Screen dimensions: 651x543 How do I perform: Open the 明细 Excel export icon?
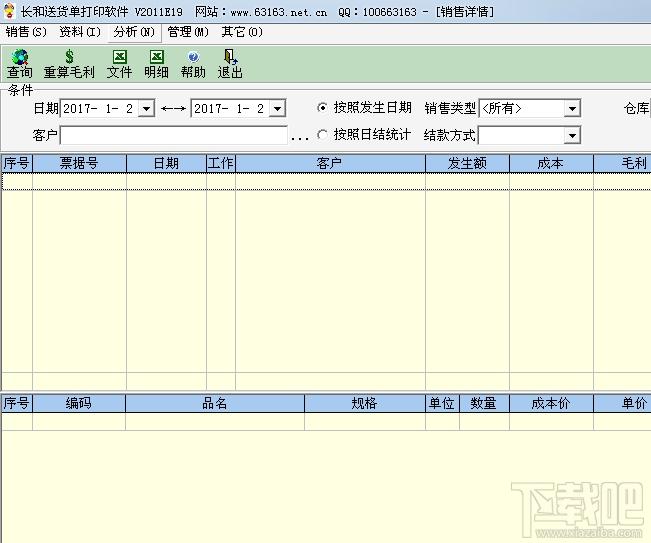point(157,57)
